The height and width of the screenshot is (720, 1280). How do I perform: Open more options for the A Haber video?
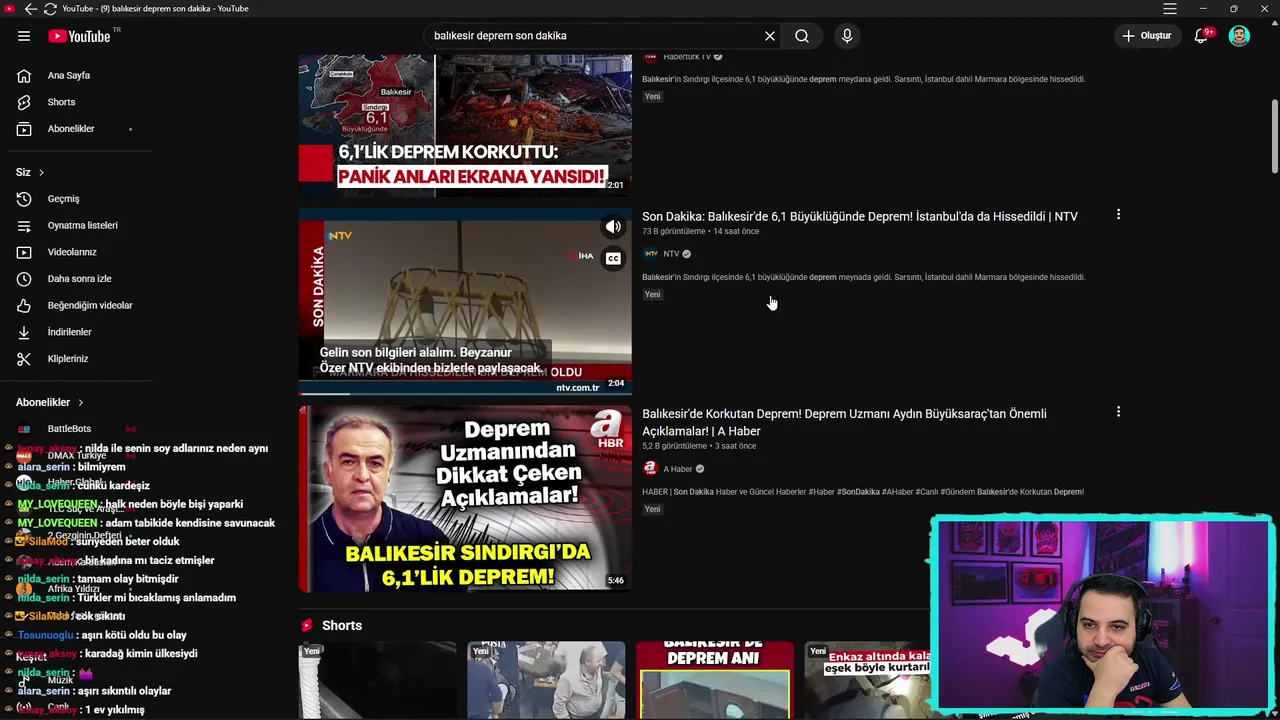coord(1118,412)
